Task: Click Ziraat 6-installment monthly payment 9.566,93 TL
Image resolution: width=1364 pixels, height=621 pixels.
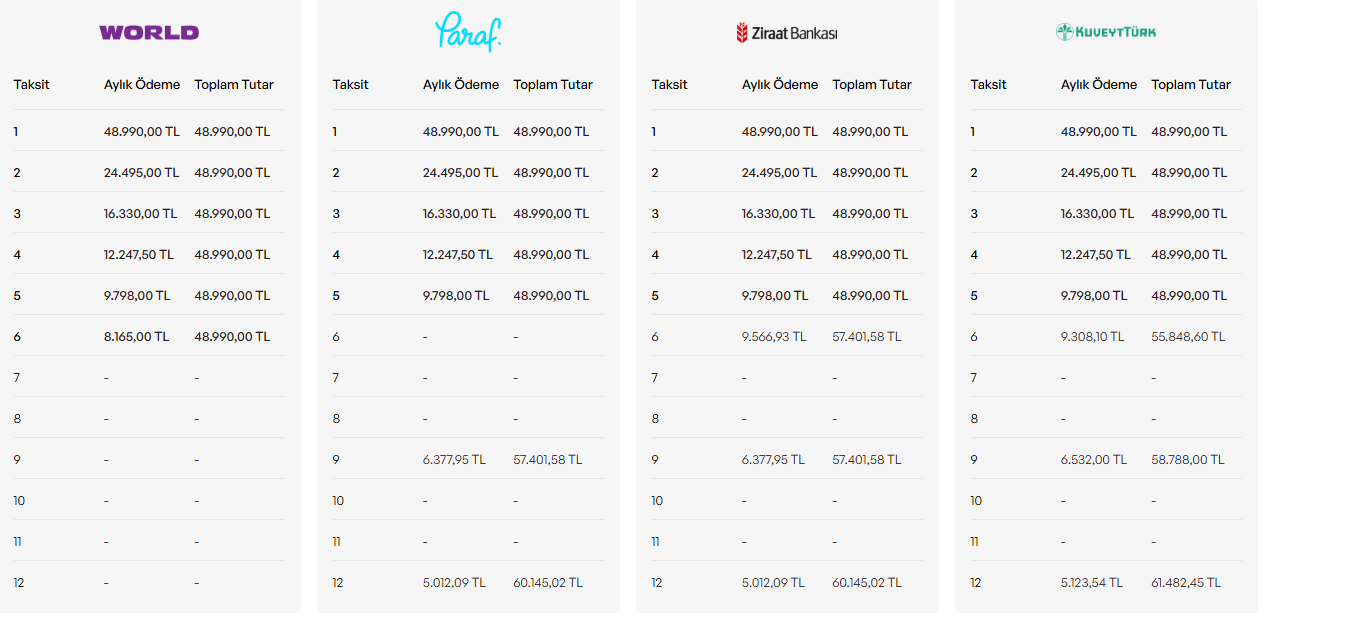Action: [774, 337]
